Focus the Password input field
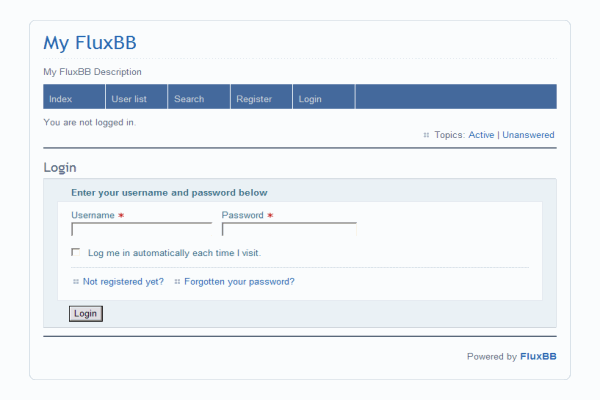 pyautogui.click(x=289, y=229)
